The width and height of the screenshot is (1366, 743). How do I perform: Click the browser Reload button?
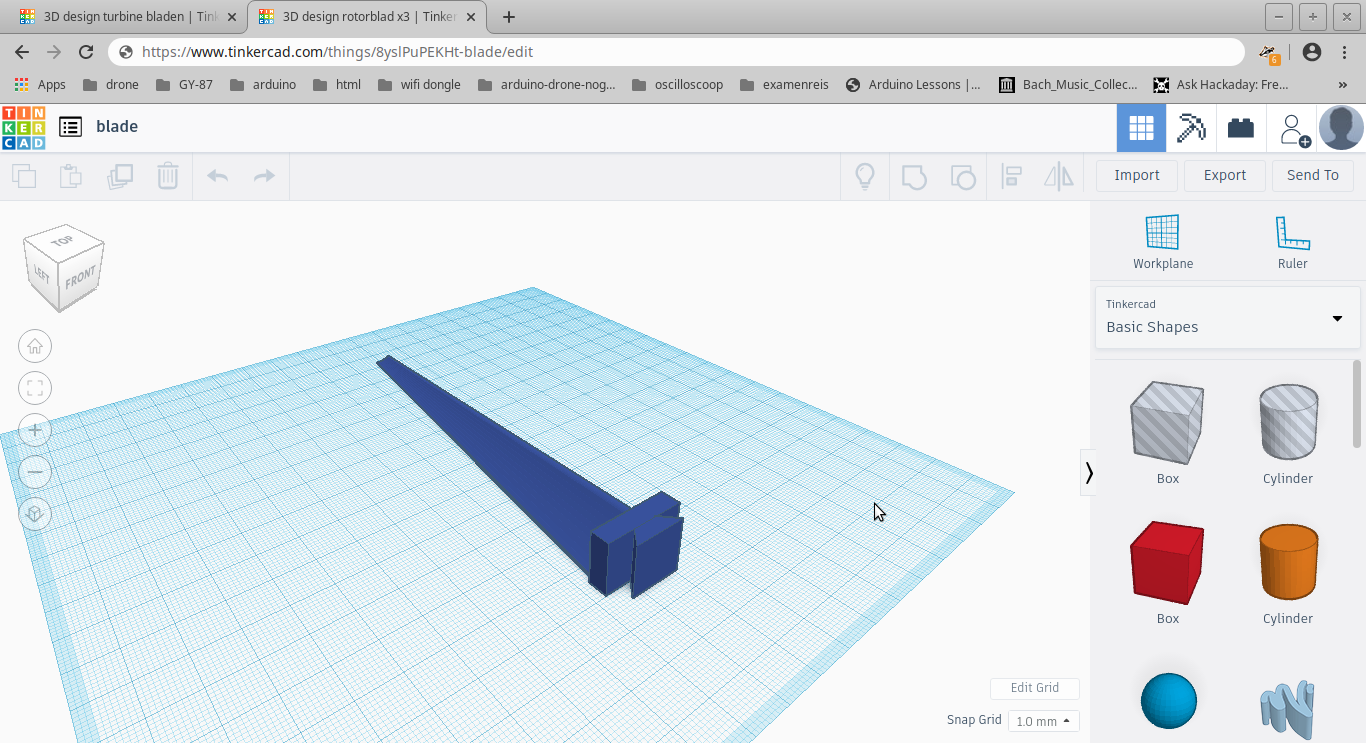pyautogui.click(x=86, y=52)
